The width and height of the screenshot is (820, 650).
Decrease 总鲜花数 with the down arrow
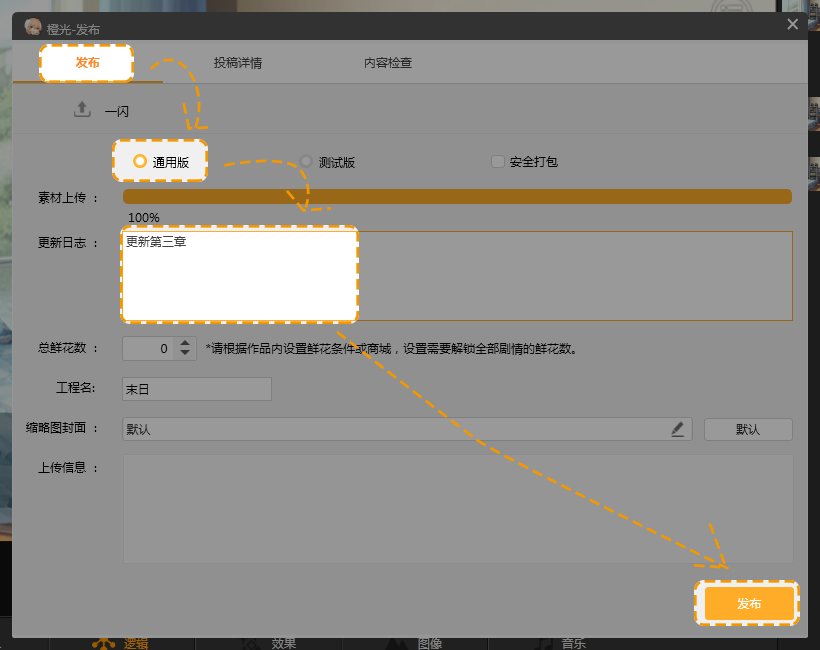point(184,354)
